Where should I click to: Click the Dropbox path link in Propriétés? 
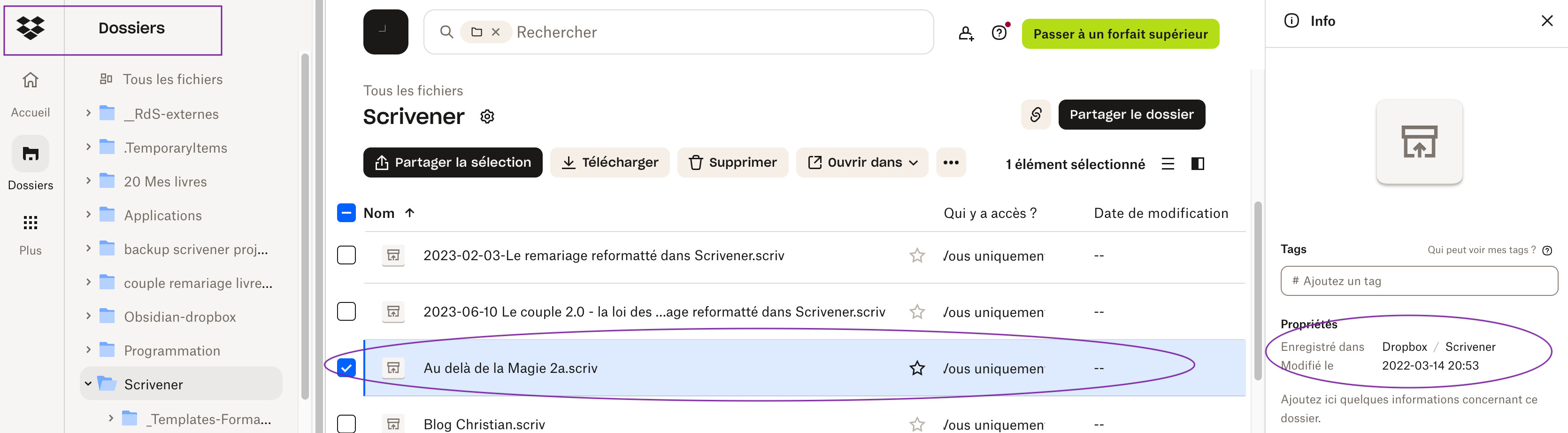pos(1404,347)
